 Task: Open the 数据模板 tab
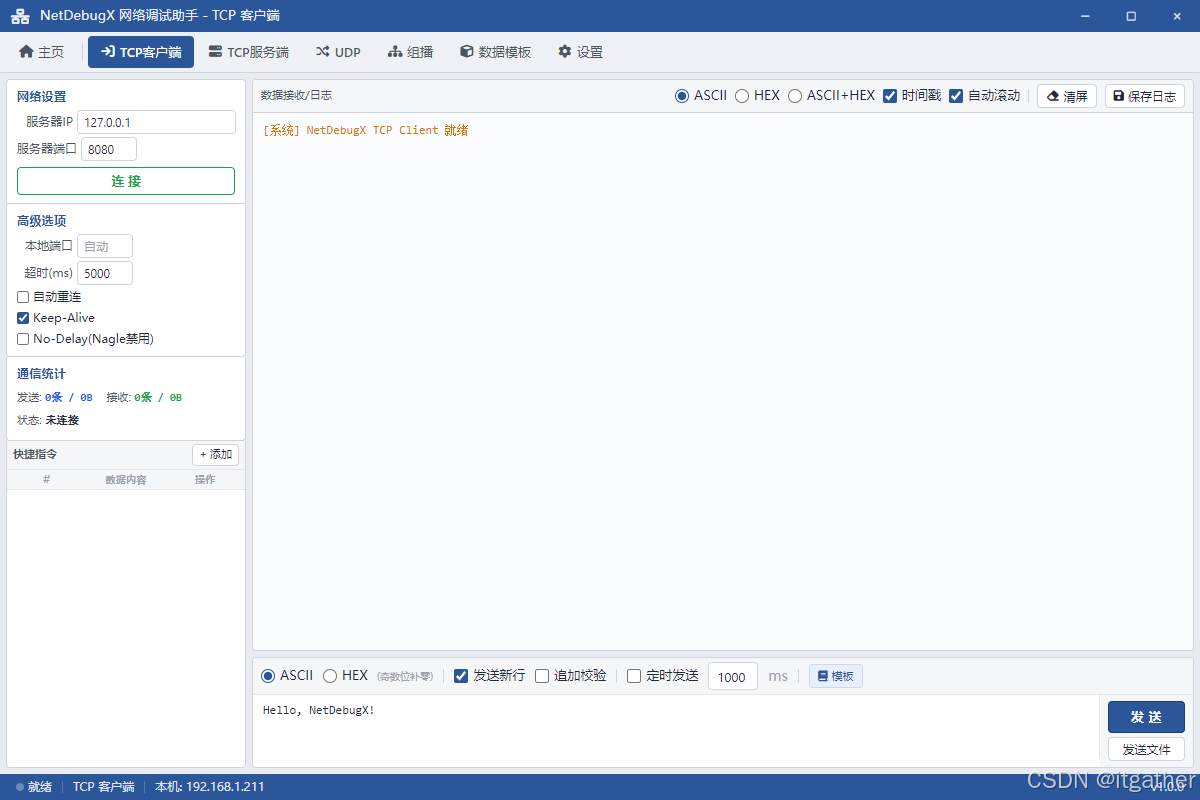tap(495, 52)
